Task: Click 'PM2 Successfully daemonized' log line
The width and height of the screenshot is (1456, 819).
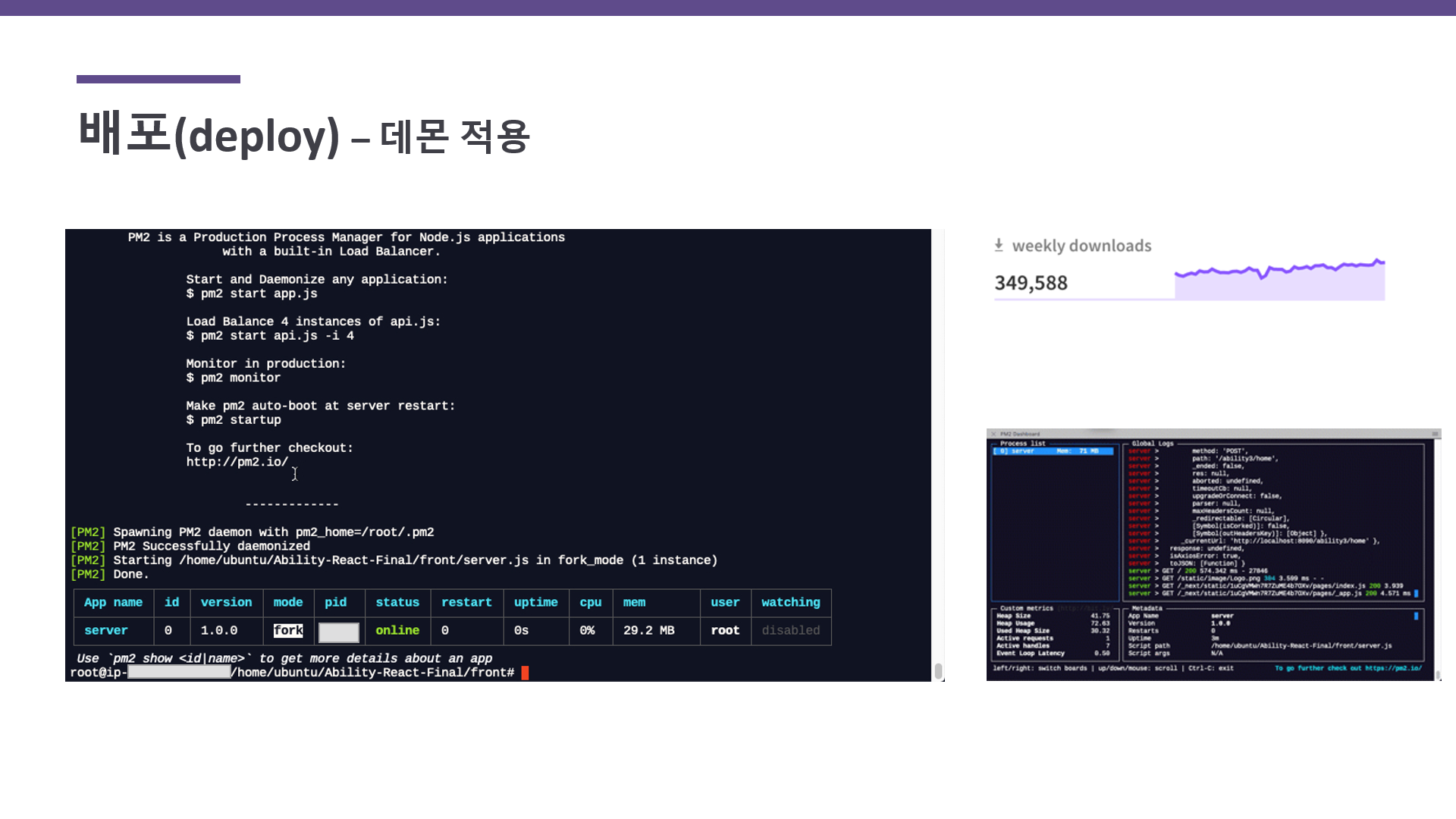Action: pyautogui.click(x=190, y=546)
